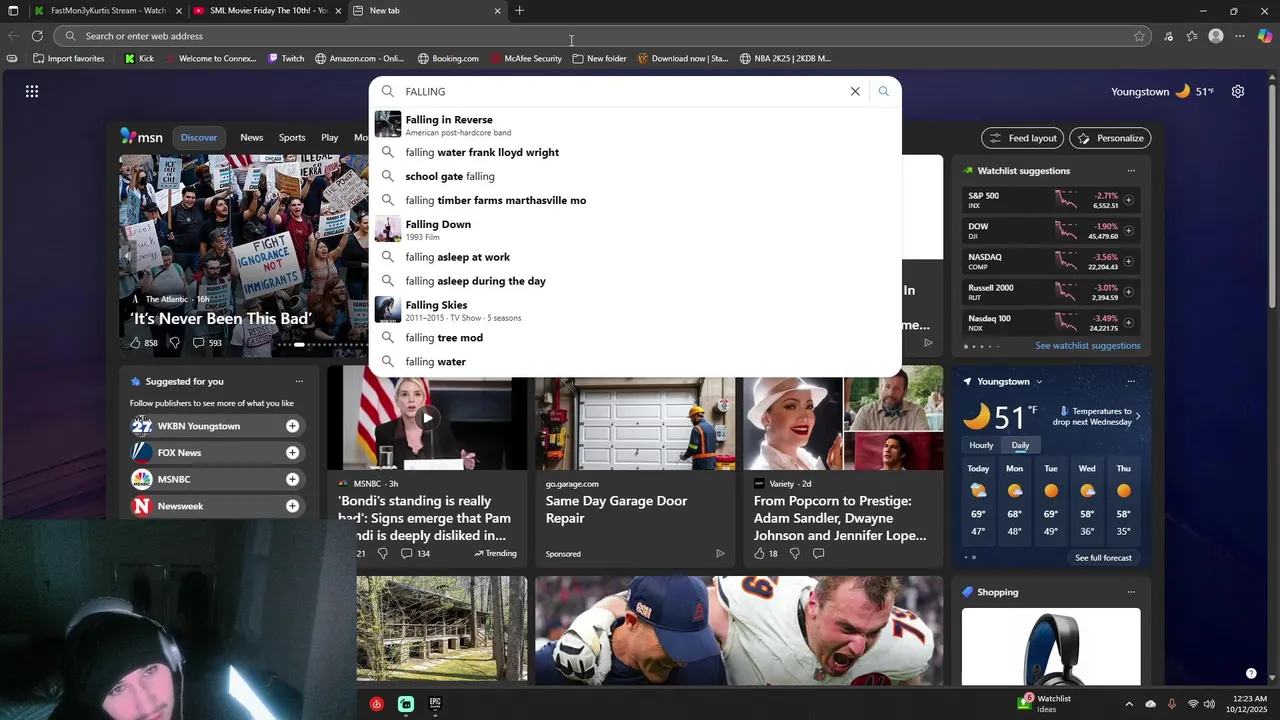
Task: Open the tab actions menu icon
Action: pos(13,11)
